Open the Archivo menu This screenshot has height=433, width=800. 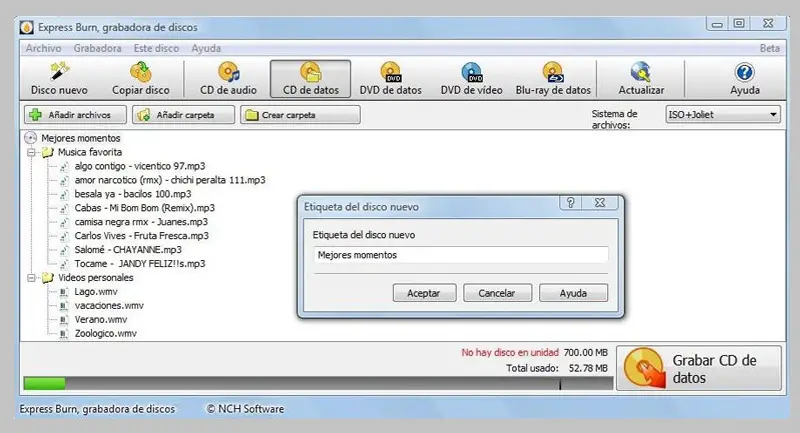[43, 48]
